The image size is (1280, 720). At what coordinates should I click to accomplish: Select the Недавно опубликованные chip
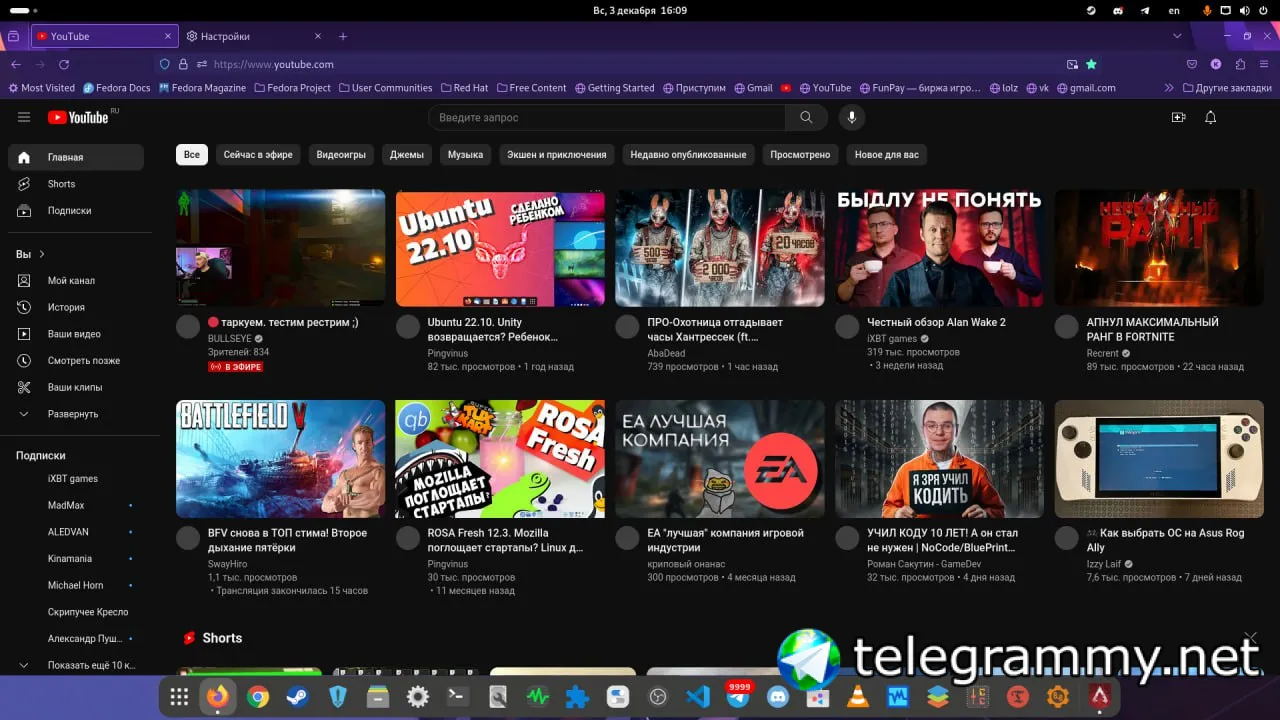[x=688, y=155]
